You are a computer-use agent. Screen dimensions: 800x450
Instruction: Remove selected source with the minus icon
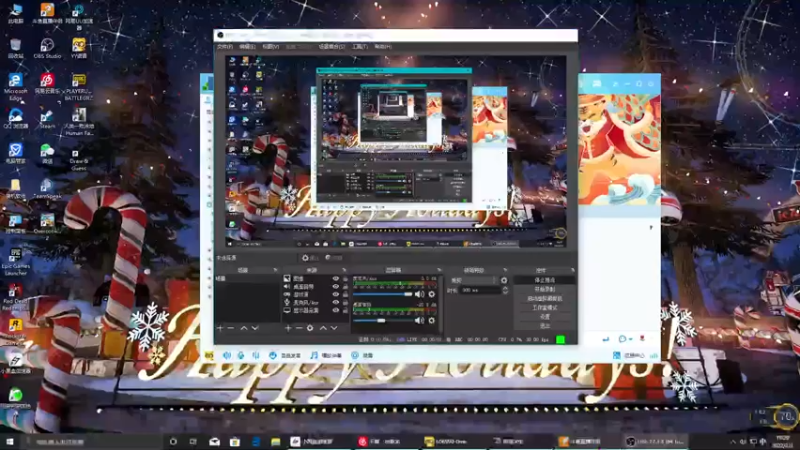pos(299,328)
